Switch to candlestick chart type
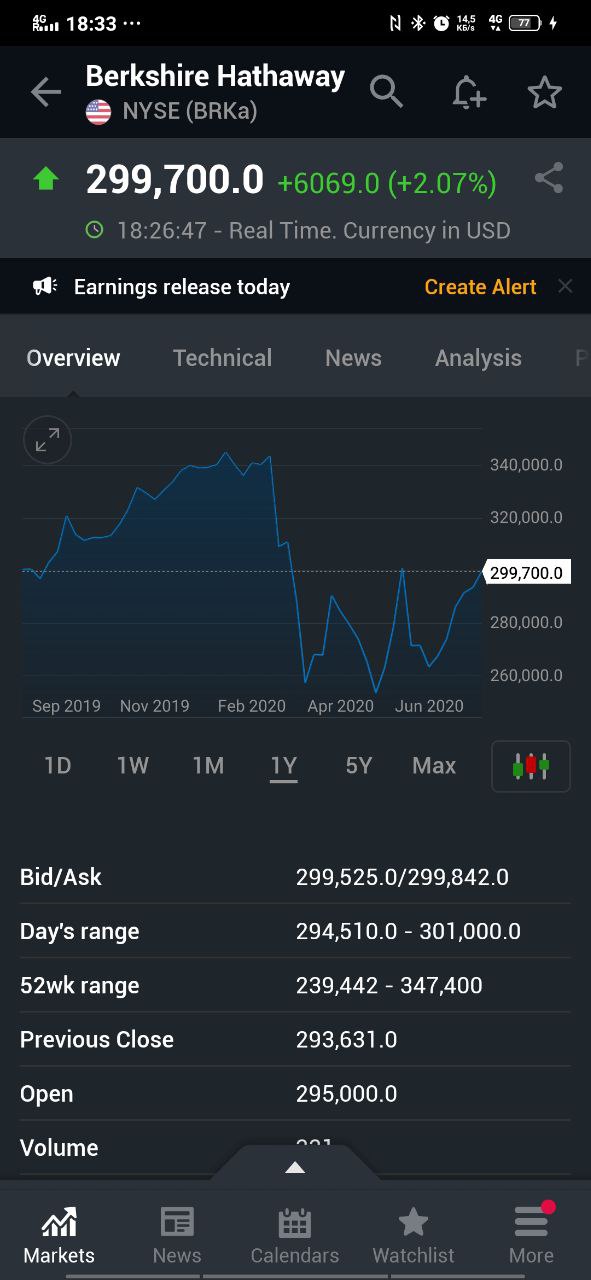 (x=531, y=766)
